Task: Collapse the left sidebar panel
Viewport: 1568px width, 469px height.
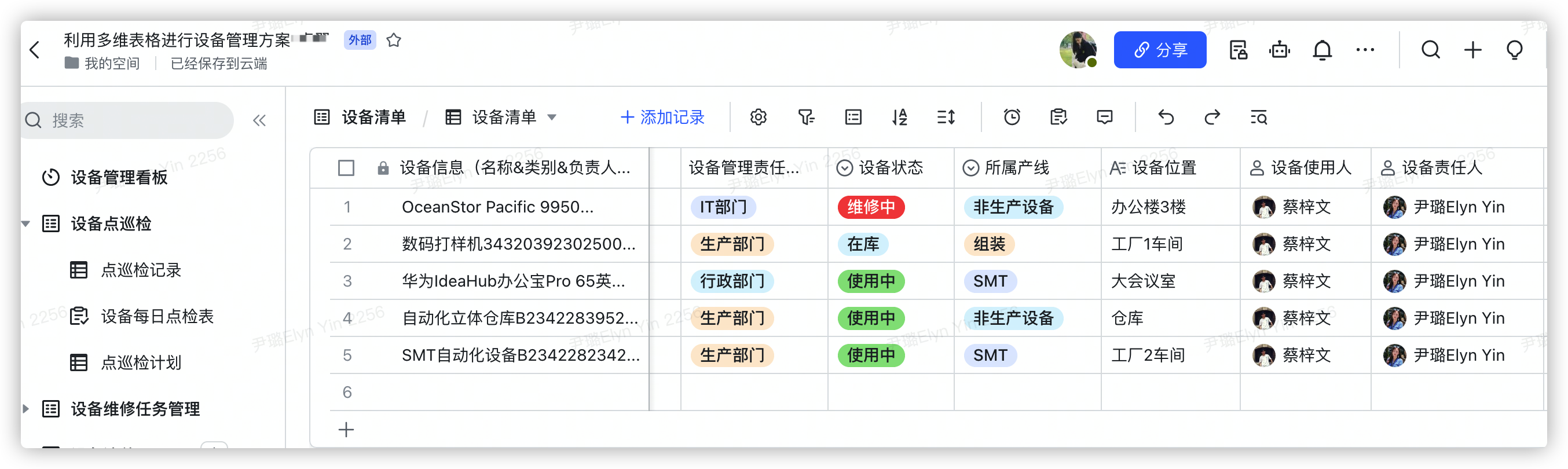Action: pos(259,120)
